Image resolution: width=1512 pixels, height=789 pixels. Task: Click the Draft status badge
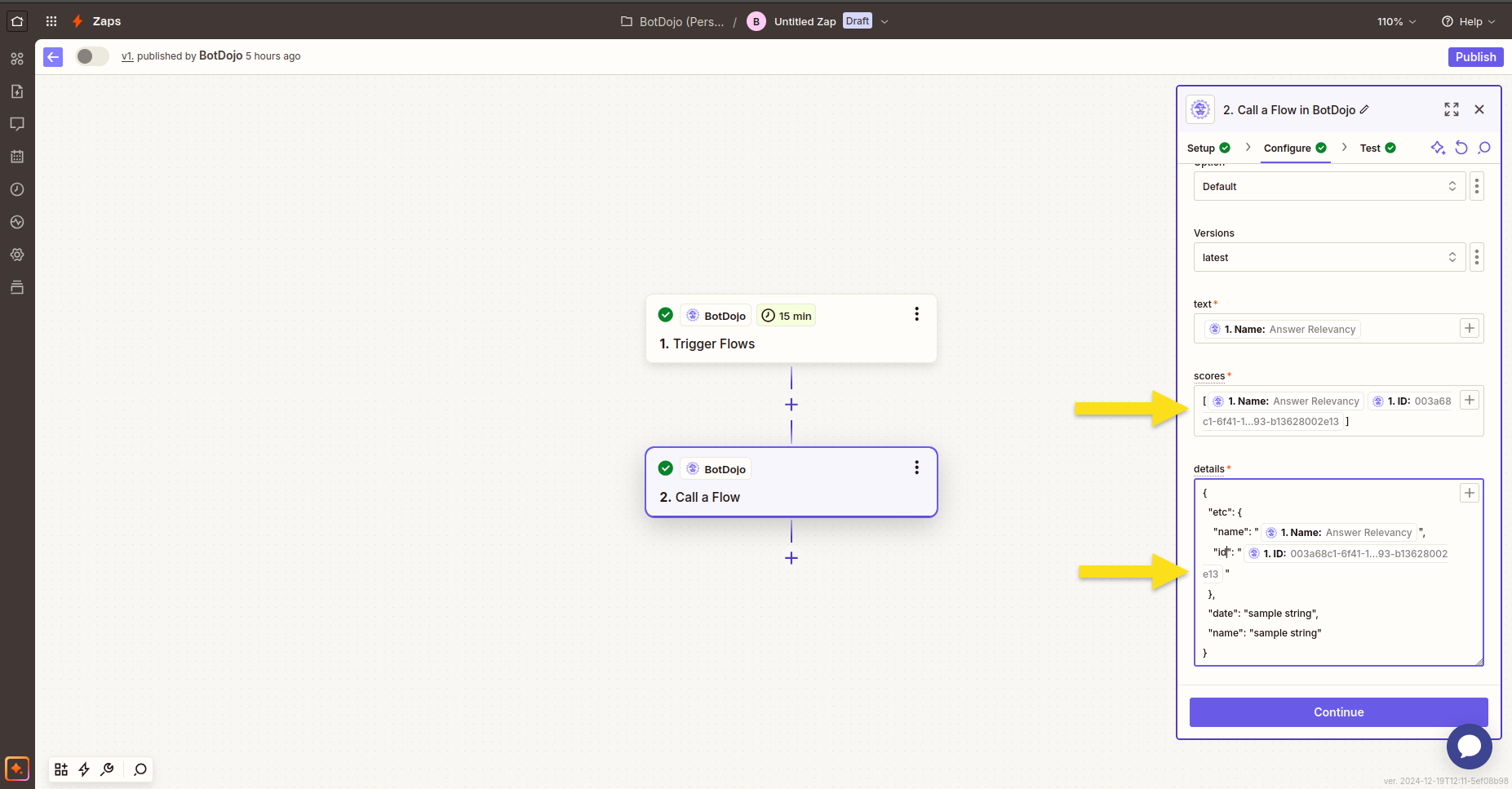click(x=857, y=21)
